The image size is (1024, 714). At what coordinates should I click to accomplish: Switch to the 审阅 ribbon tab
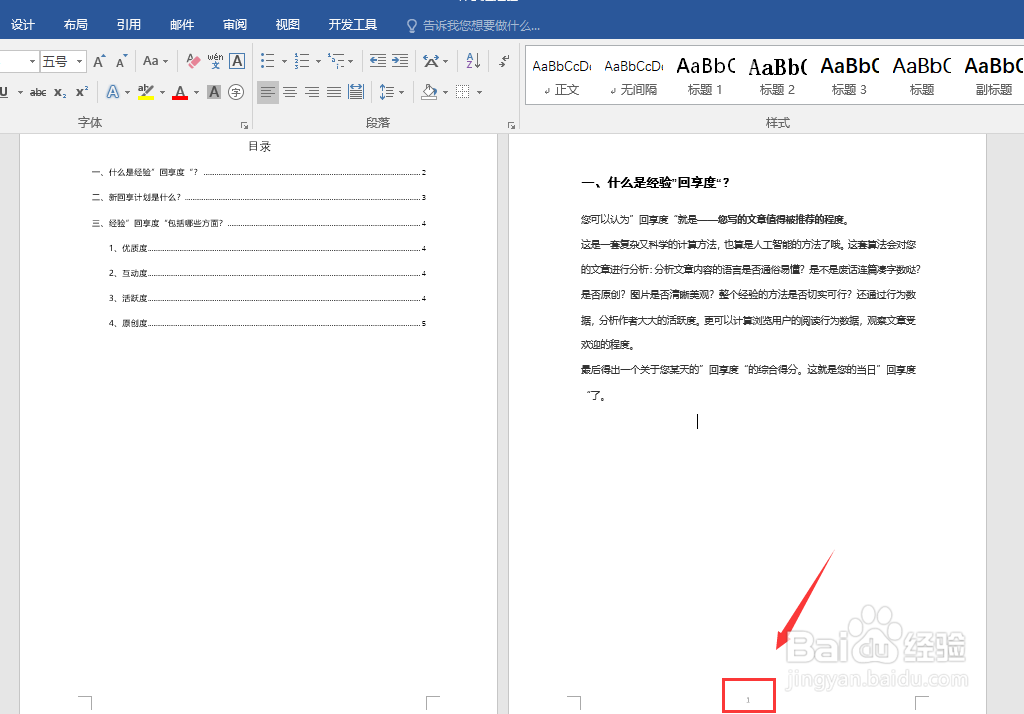(234, 23)
